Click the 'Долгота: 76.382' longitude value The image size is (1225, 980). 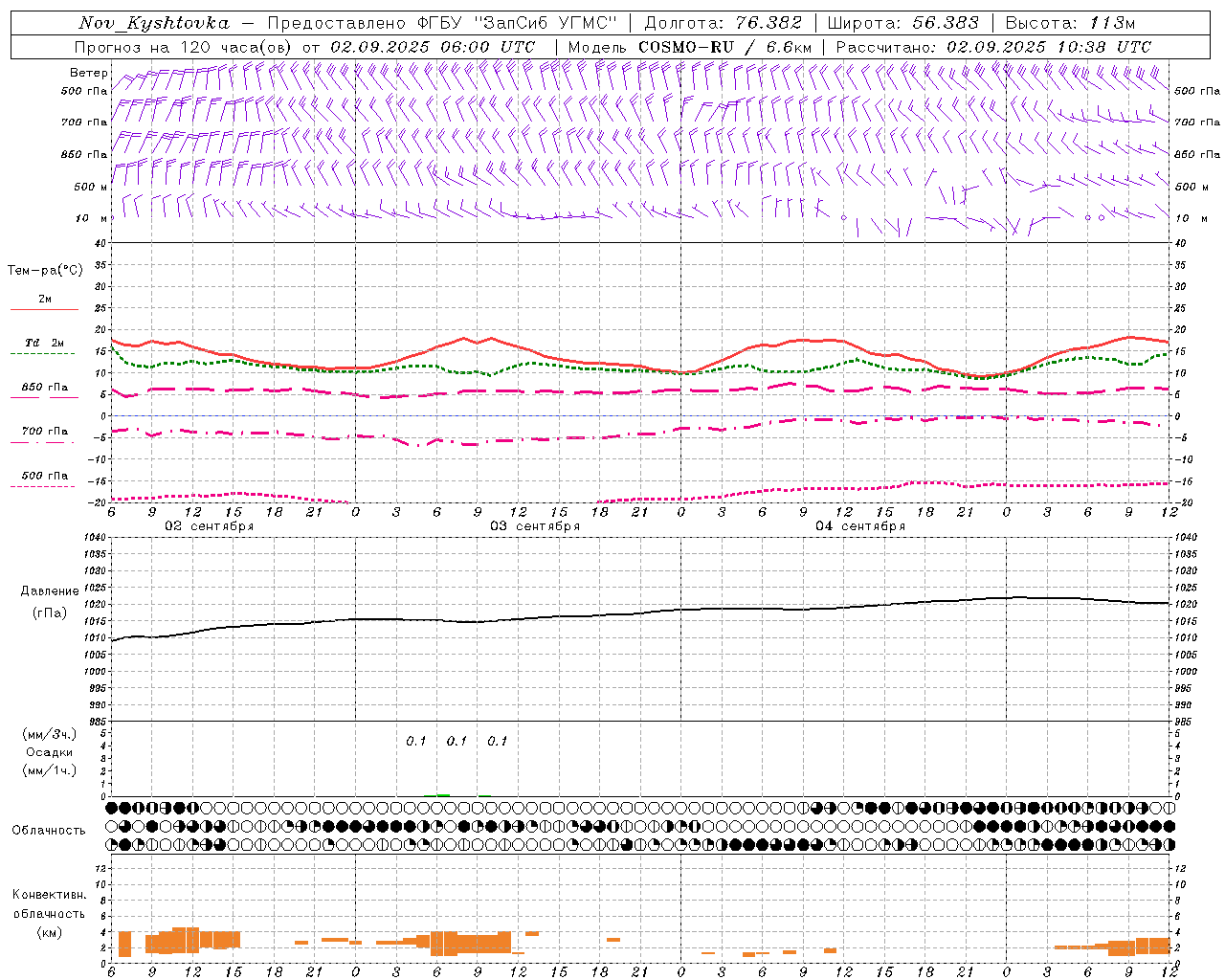724,23
